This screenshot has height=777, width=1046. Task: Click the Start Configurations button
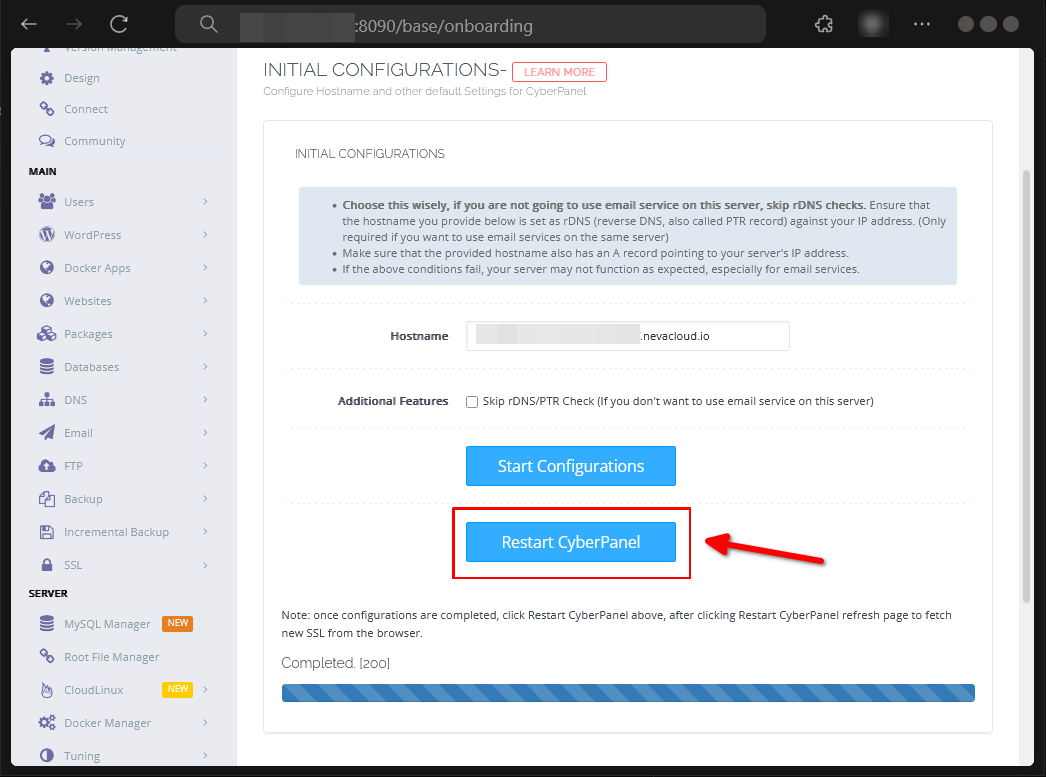(570, 466)
